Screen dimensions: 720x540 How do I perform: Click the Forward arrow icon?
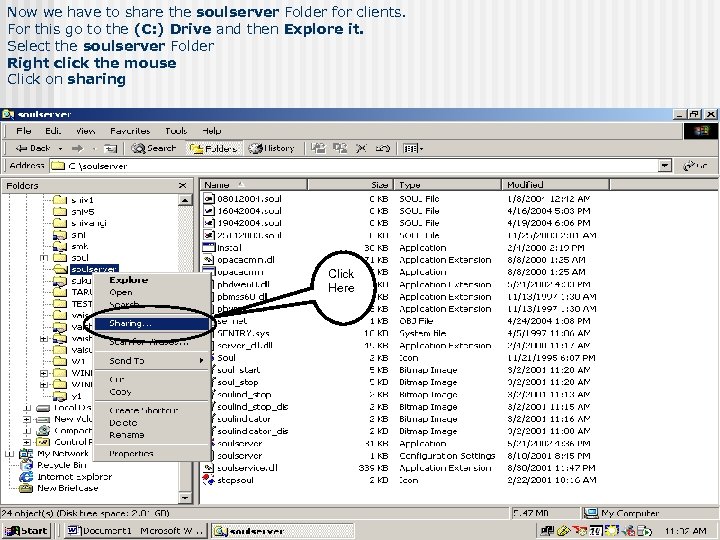point(78,148)
